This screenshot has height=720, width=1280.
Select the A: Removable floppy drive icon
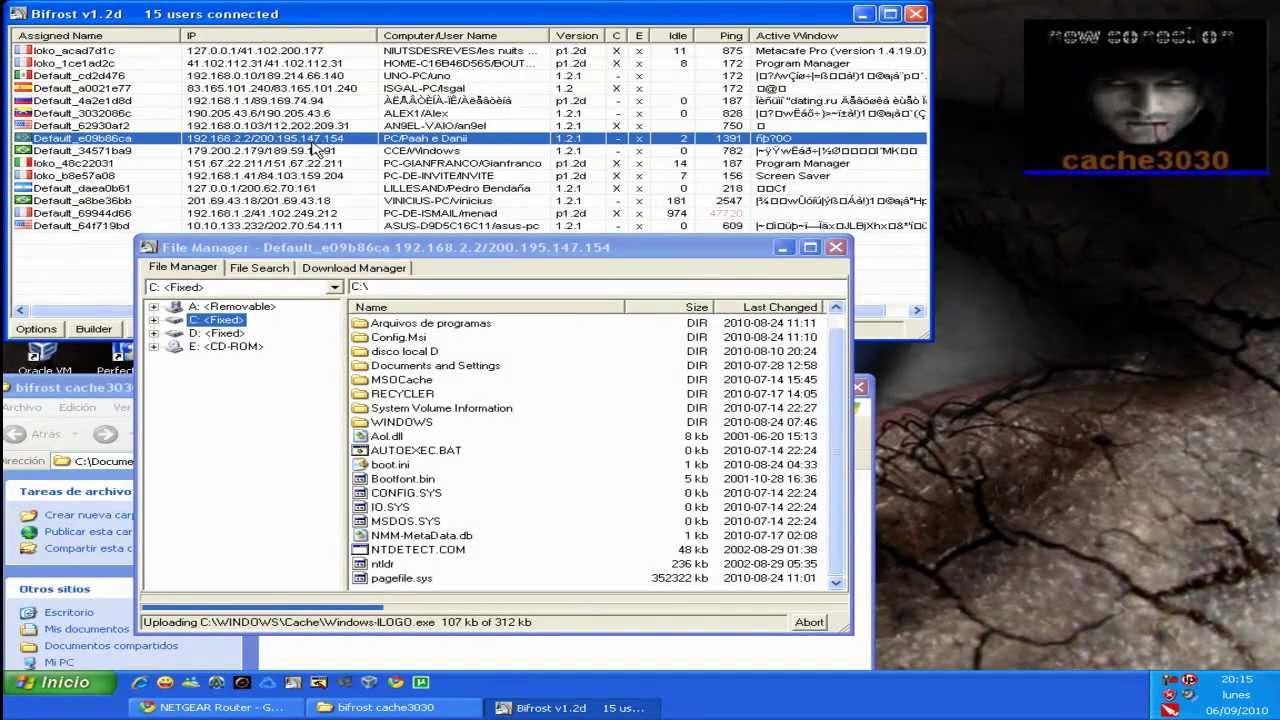pos(175,306)
